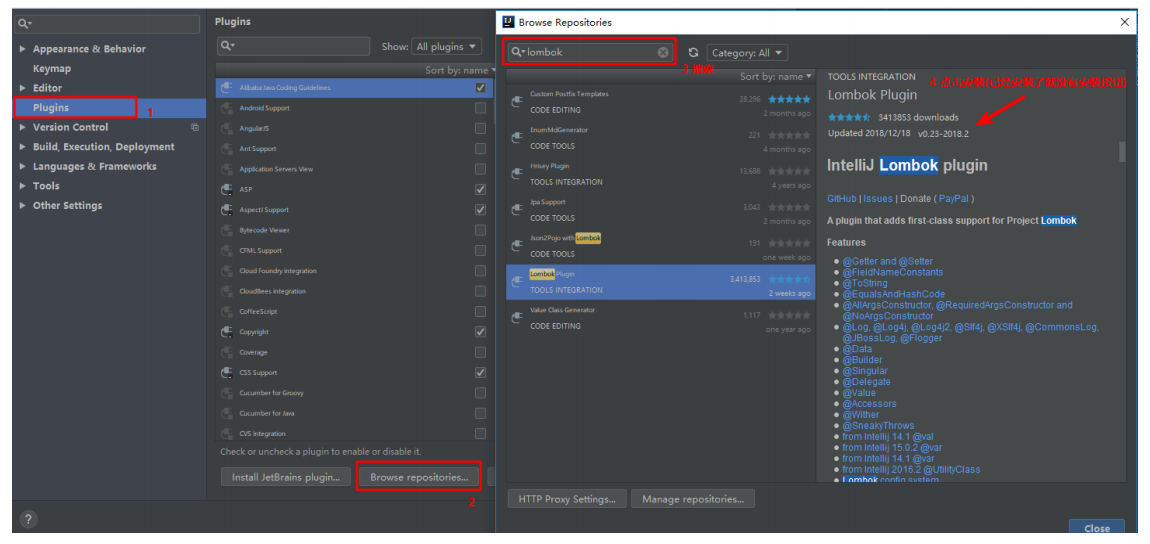Enable the AngularJS plugin checkbox
This screenshot has height=544, width=1150.
click(x=480, y=128)
